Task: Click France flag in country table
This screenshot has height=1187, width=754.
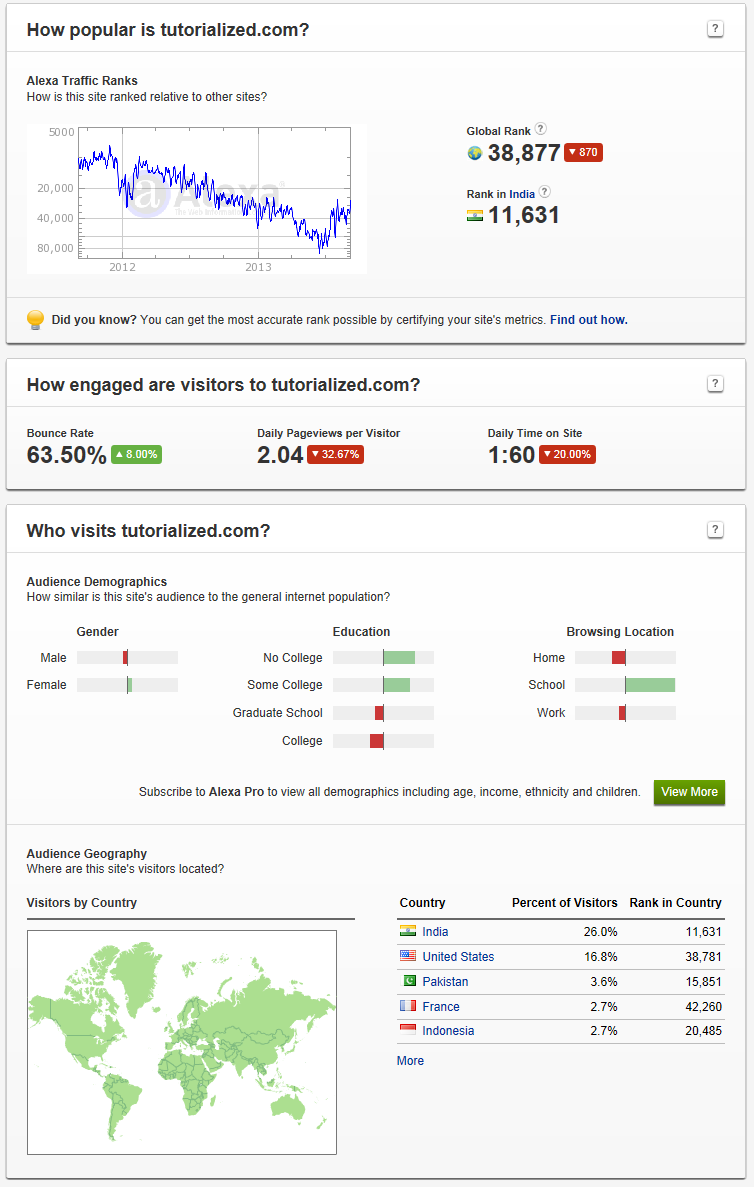Action: click(408, 1006)
